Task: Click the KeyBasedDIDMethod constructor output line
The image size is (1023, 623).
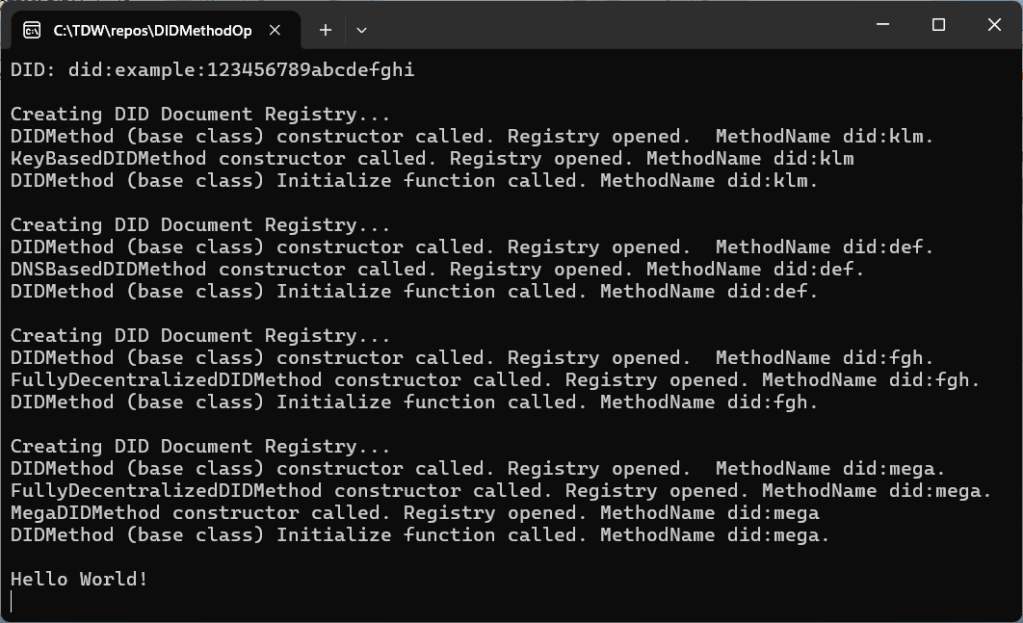Action: [432, 158]
